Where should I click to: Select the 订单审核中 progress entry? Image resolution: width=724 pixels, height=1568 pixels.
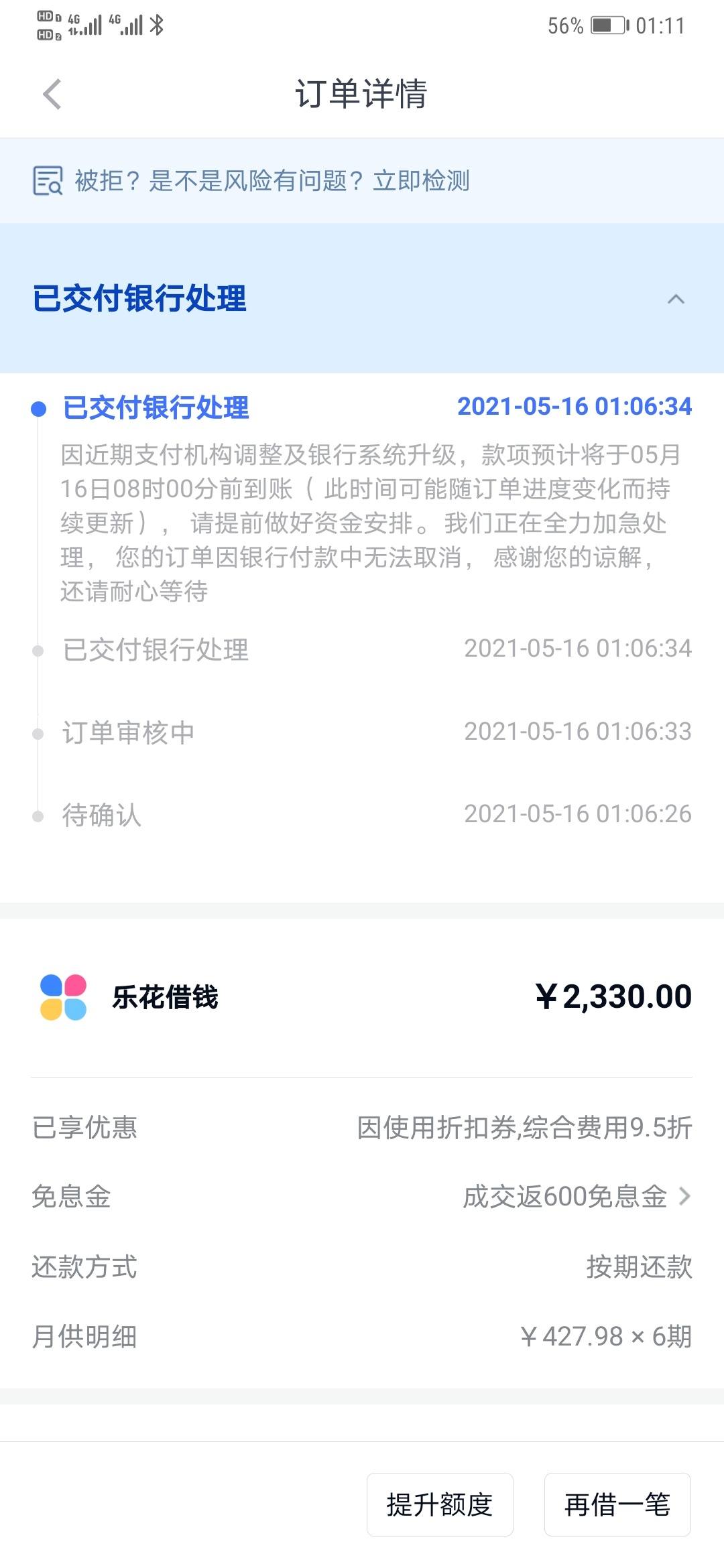point(362,732)
